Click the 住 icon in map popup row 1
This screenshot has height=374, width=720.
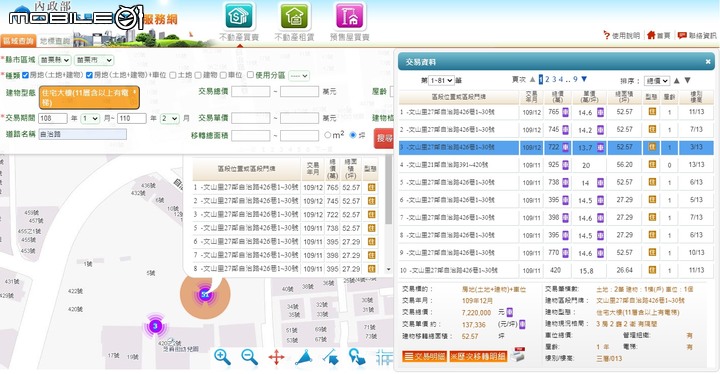coord(371,187)
